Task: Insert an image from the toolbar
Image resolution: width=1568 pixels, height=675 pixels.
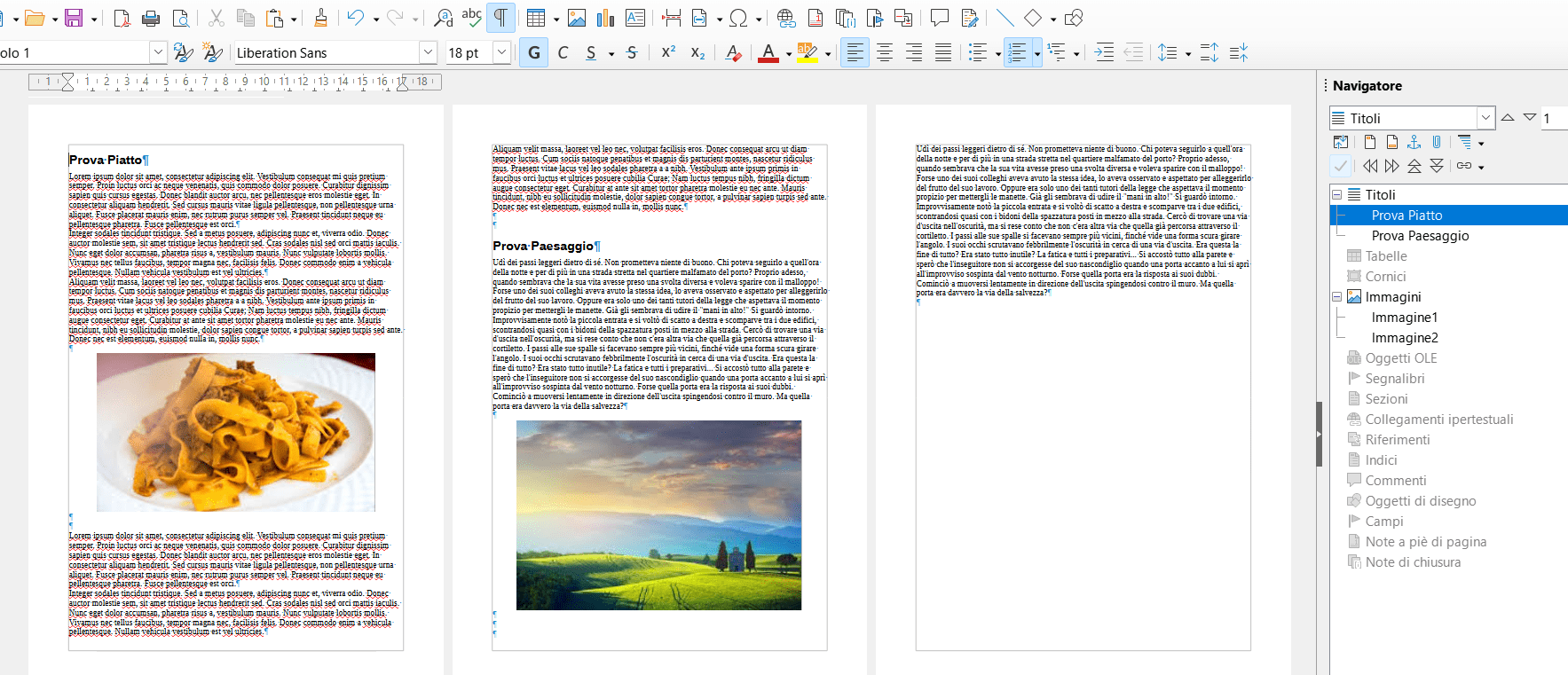Action: (x=577, y=18)
